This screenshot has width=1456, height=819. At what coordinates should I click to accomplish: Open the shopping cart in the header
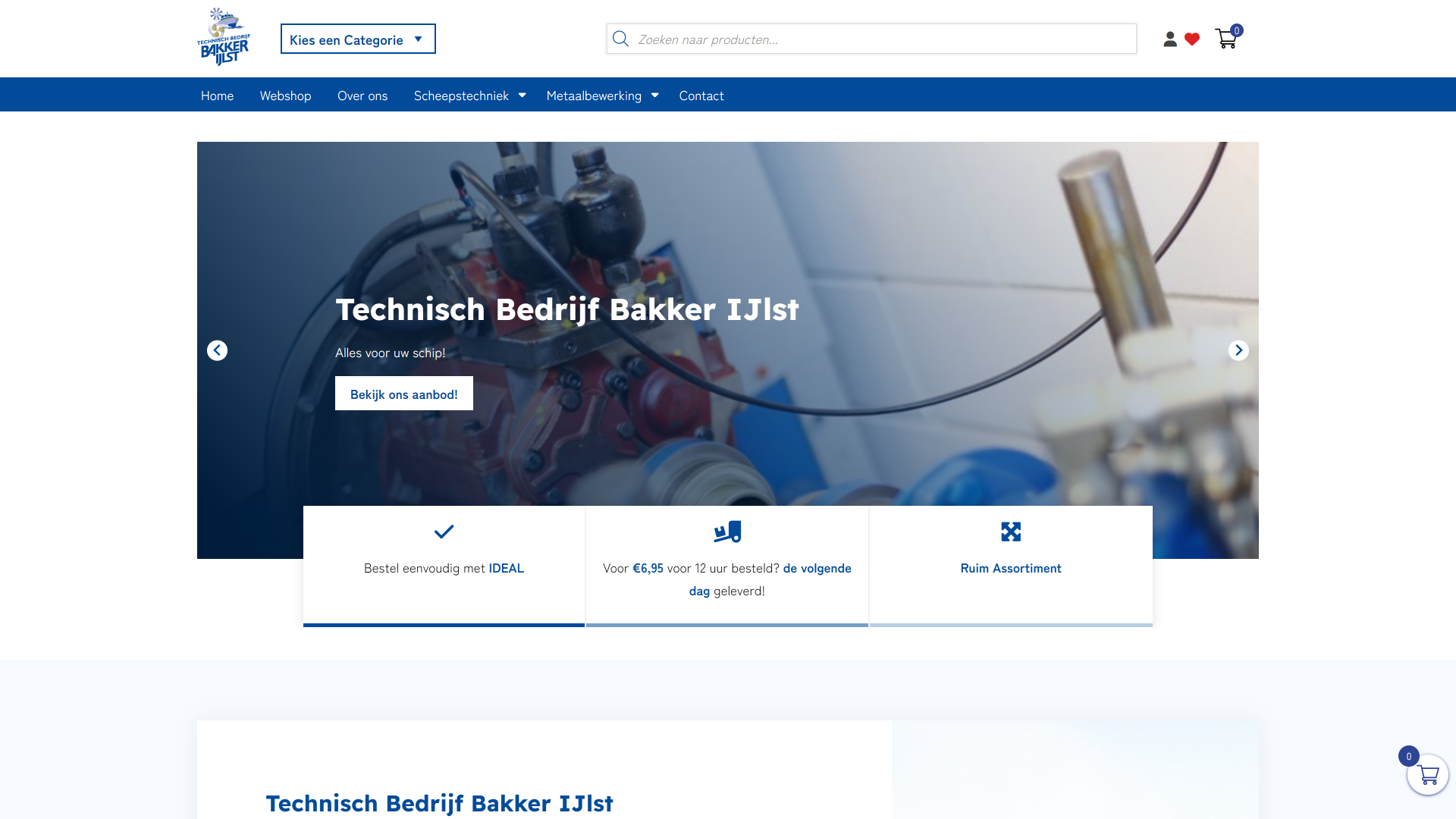(1225, 39)
